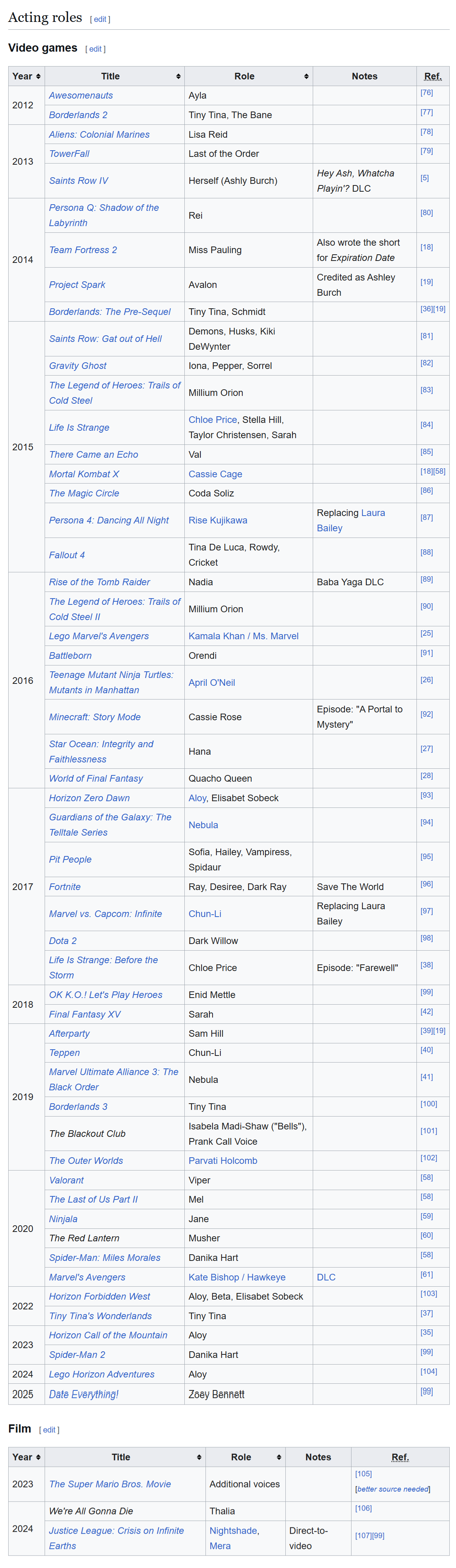Follow Kamala Khan / Ms. Marvel link
This screenshot has width=456, height=1568.
243,636
